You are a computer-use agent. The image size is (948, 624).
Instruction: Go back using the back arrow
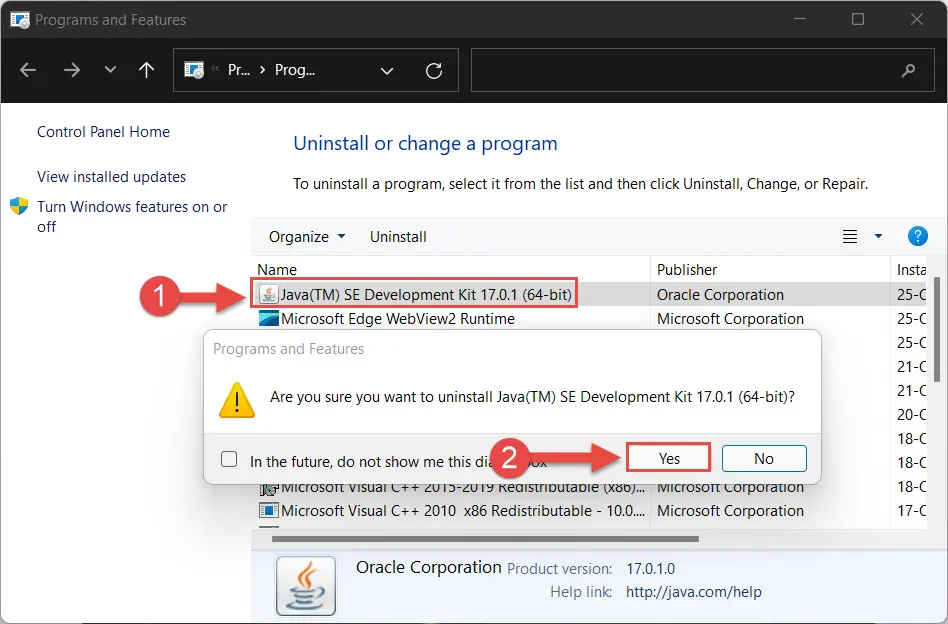click(28, 70)
